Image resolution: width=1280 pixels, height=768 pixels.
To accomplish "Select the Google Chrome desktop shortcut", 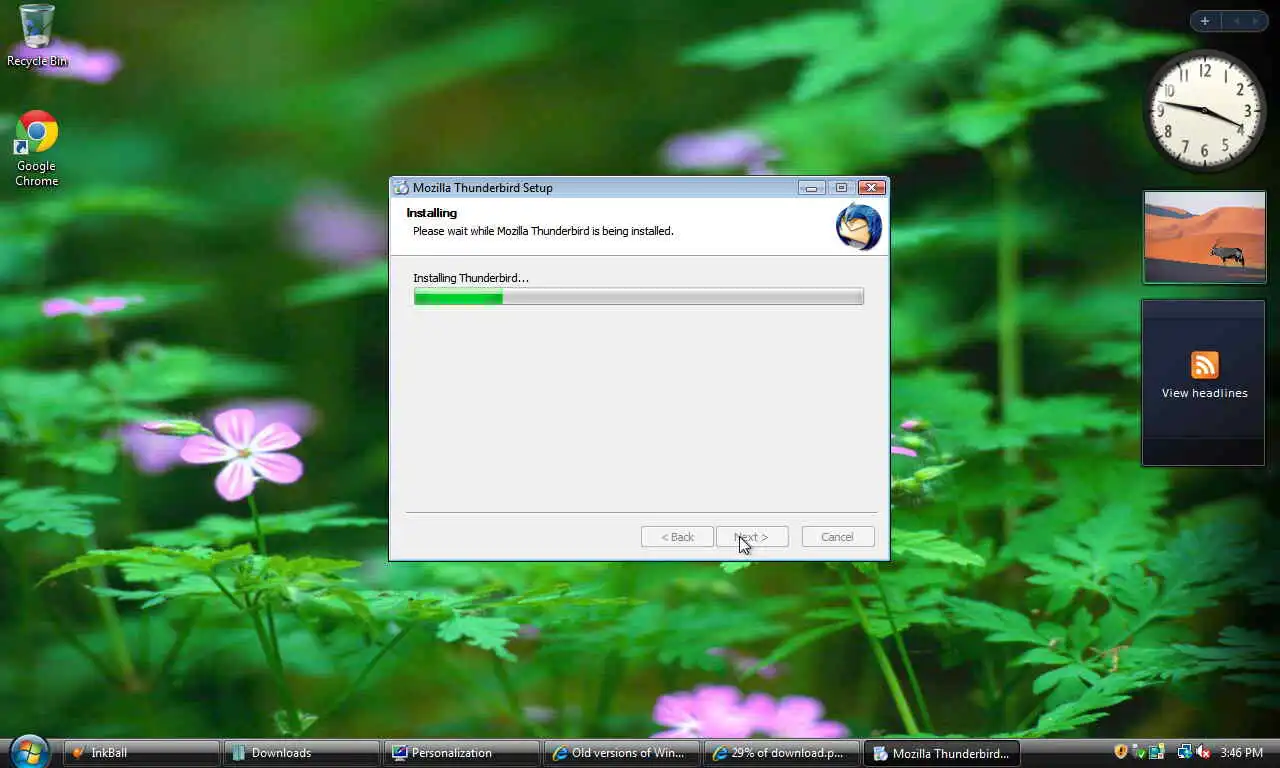I will [x=37, y=148].
